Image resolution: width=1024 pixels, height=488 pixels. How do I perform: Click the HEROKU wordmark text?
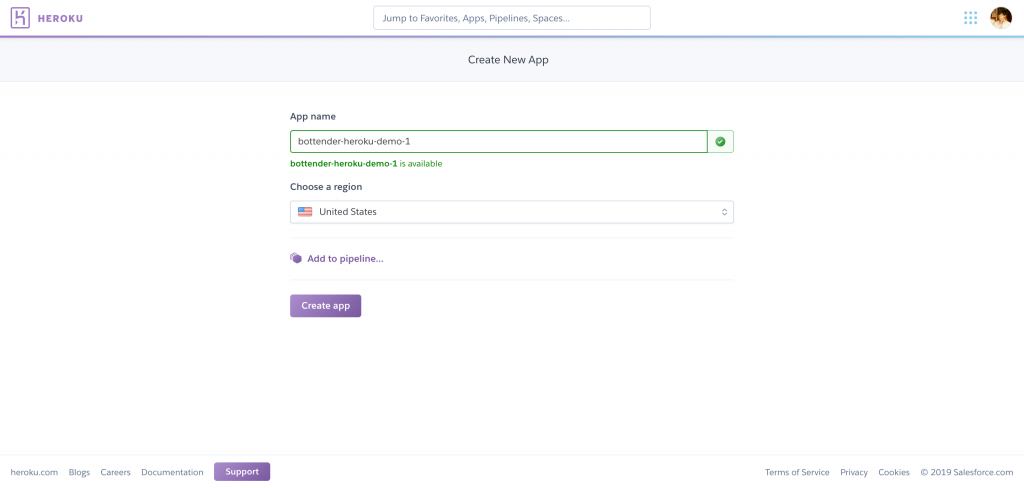click(60, 18)
